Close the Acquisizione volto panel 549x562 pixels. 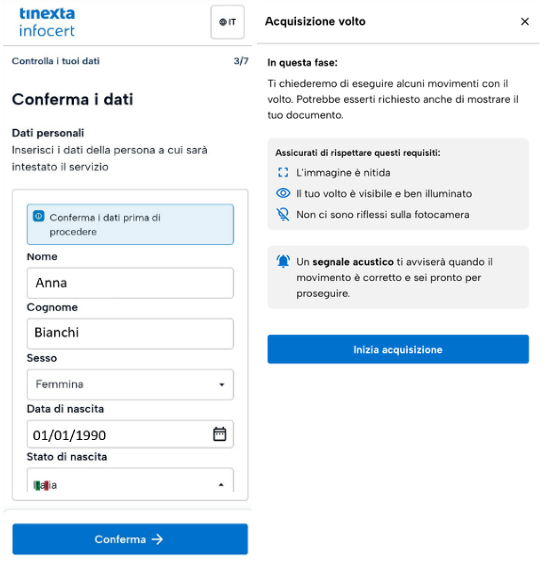pyautogui.click(x=525, y=22)
